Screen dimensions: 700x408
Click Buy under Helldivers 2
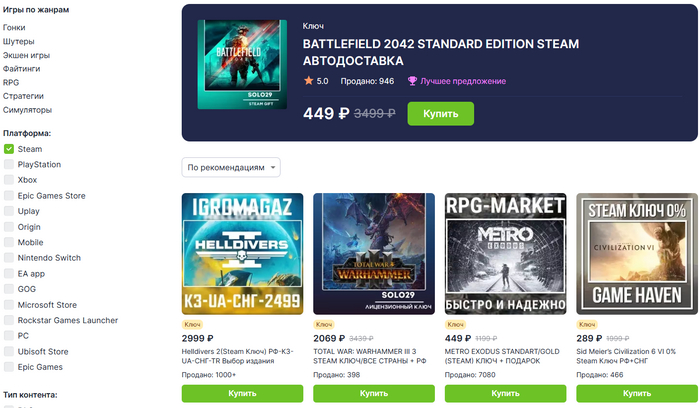tap(241, 394)
